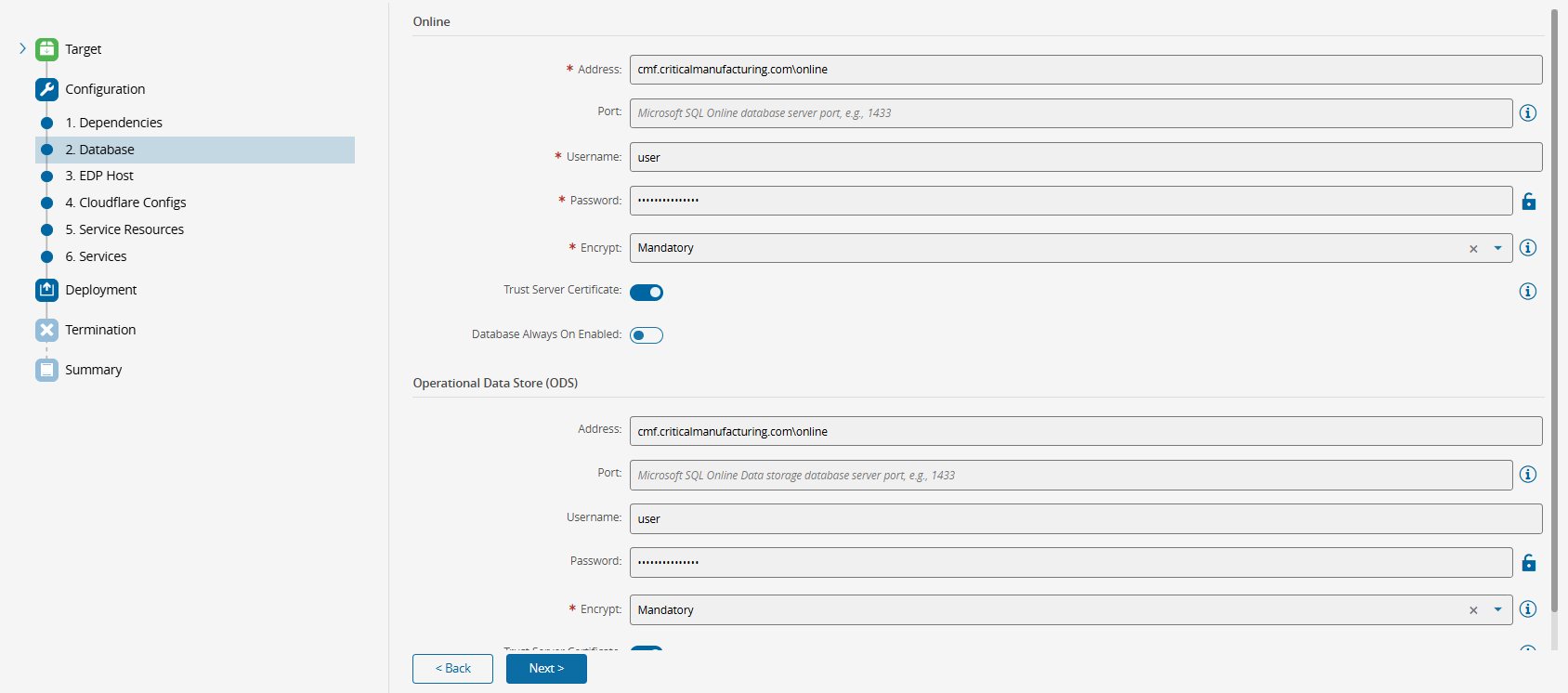Open the Online Encrypt dropdown
Screen dimensions: 1568x693
[1497, 248]
